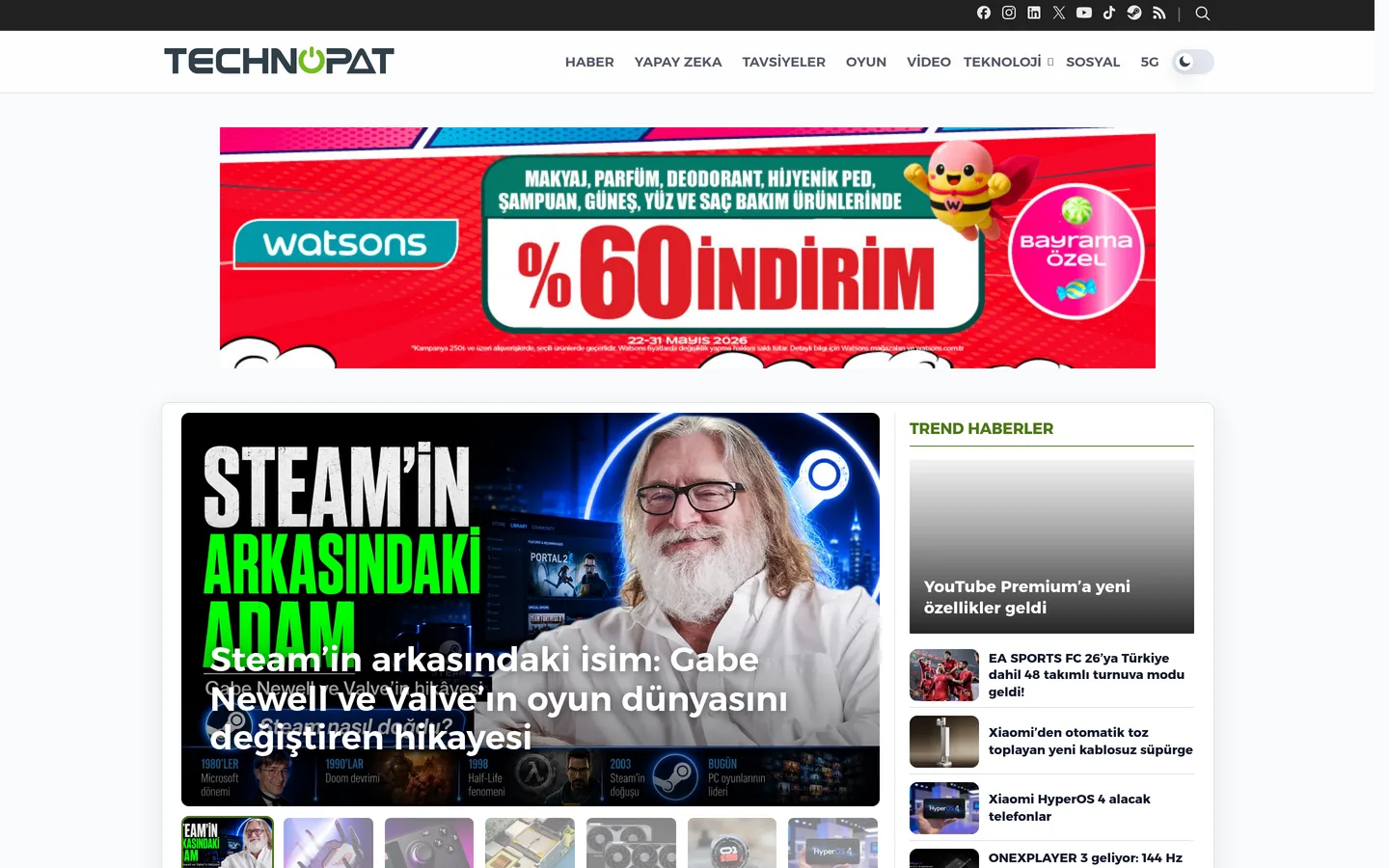The image size is (1389, 868).
Task: Open Xiaomi kablosuz süpürge article link
Action: (1091, 741)
